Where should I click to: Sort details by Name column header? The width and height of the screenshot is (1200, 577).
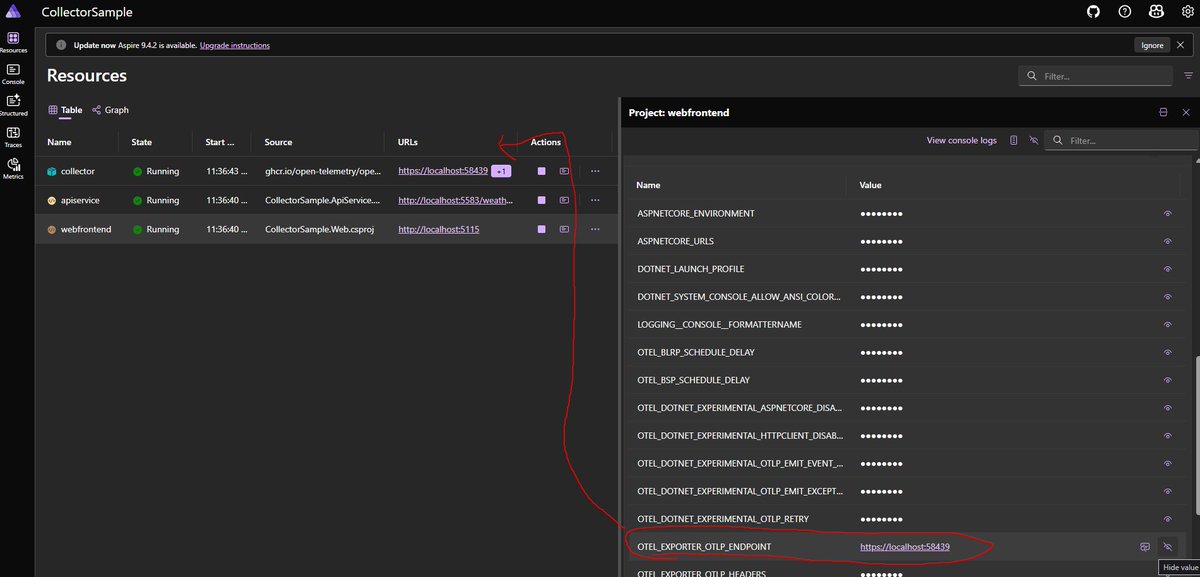pos(649,185)
